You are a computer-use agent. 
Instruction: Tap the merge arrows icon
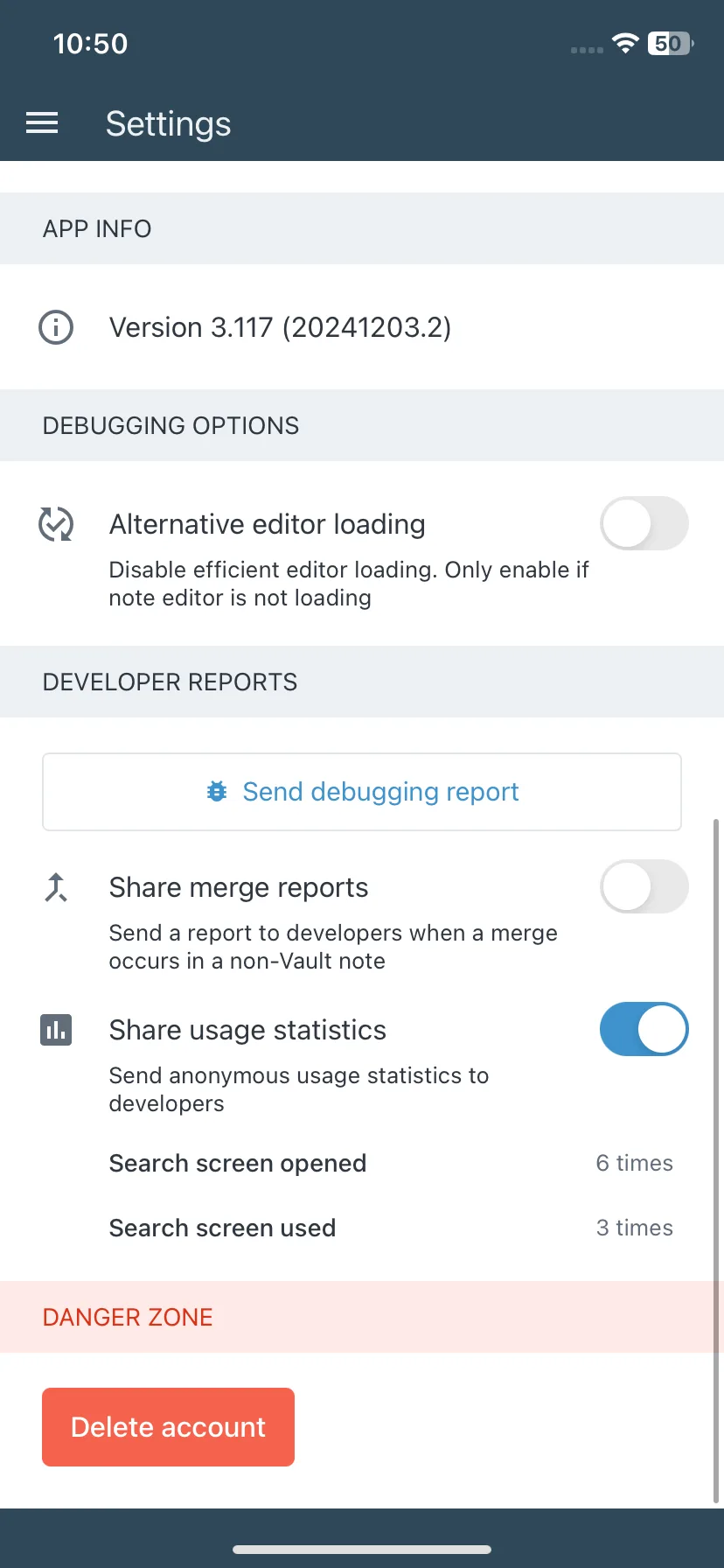(x=56, y=887)
